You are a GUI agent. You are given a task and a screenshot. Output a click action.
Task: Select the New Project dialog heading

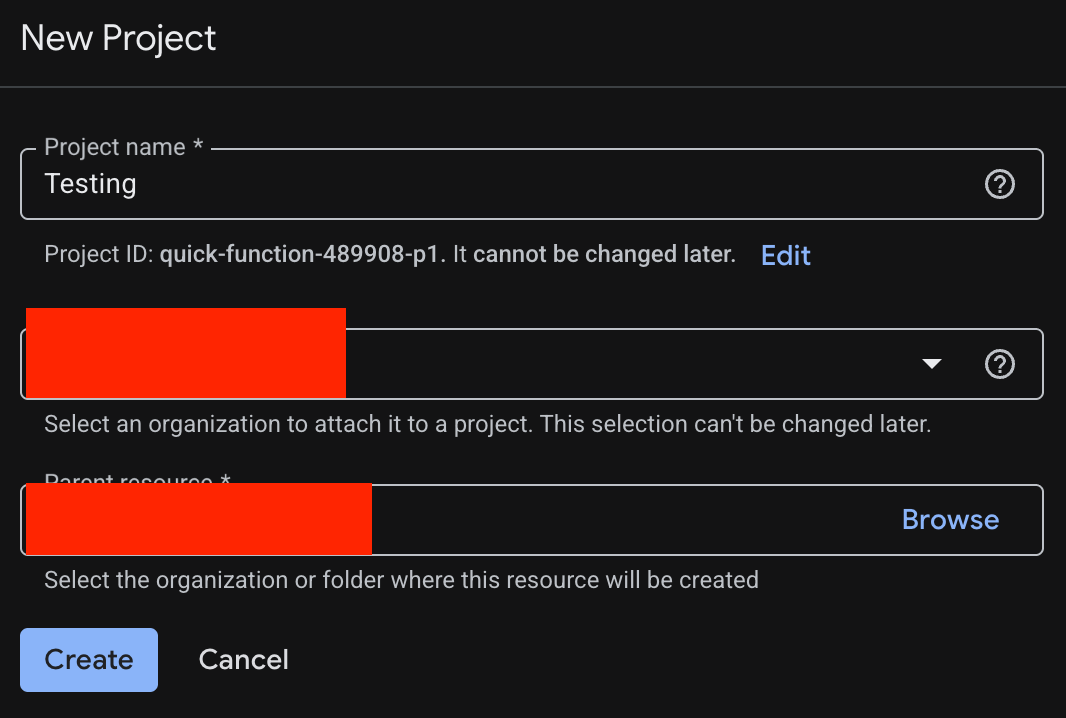[x=118, y=38]
